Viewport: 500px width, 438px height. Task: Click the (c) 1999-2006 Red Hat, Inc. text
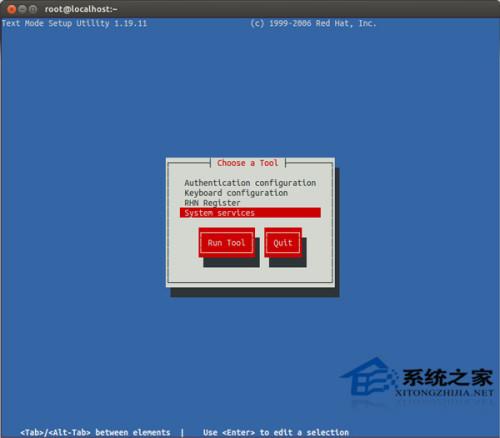click(x=313, y=24)
